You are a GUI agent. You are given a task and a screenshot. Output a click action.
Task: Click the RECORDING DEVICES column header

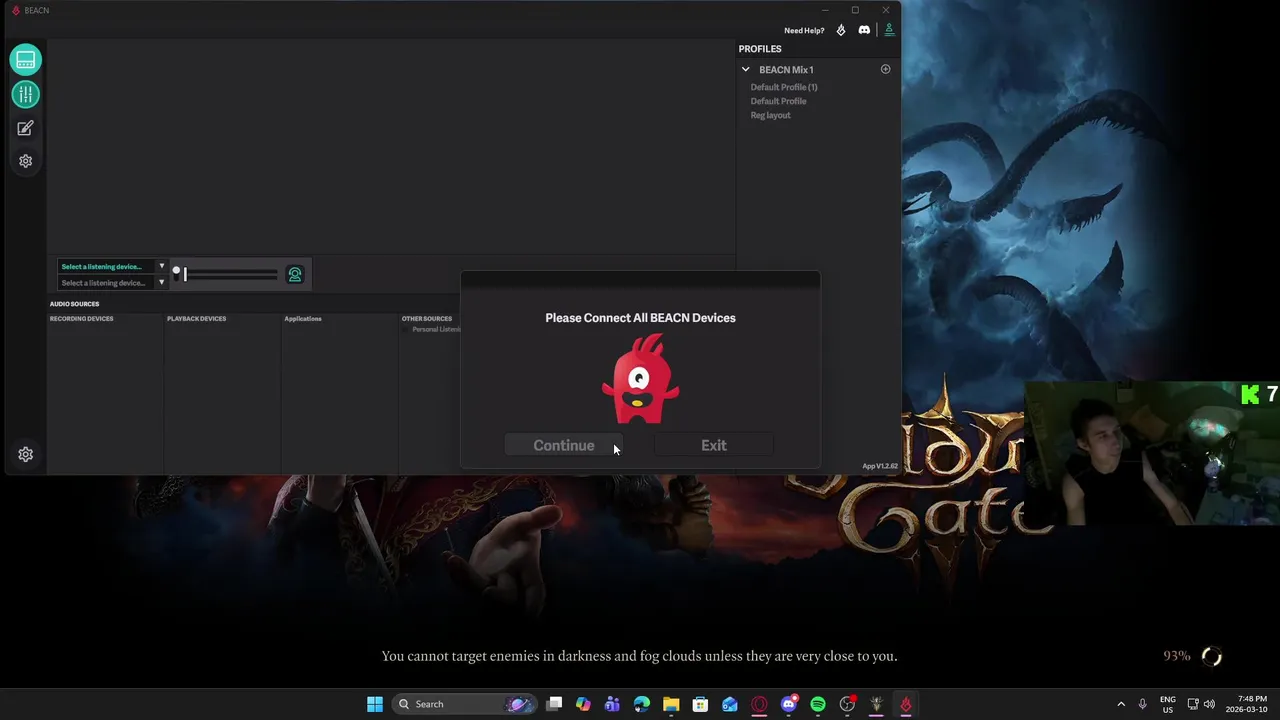tap(82, 319)
